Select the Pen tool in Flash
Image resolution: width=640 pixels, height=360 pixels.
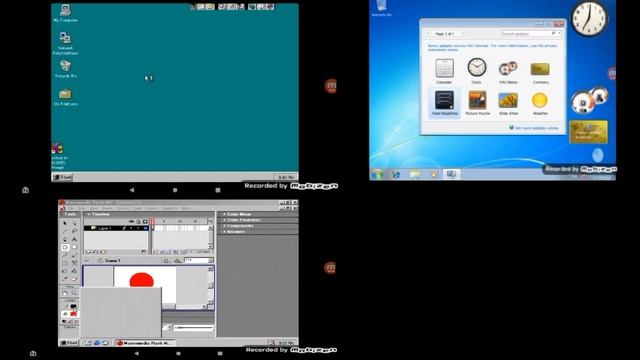click(64, 239)
